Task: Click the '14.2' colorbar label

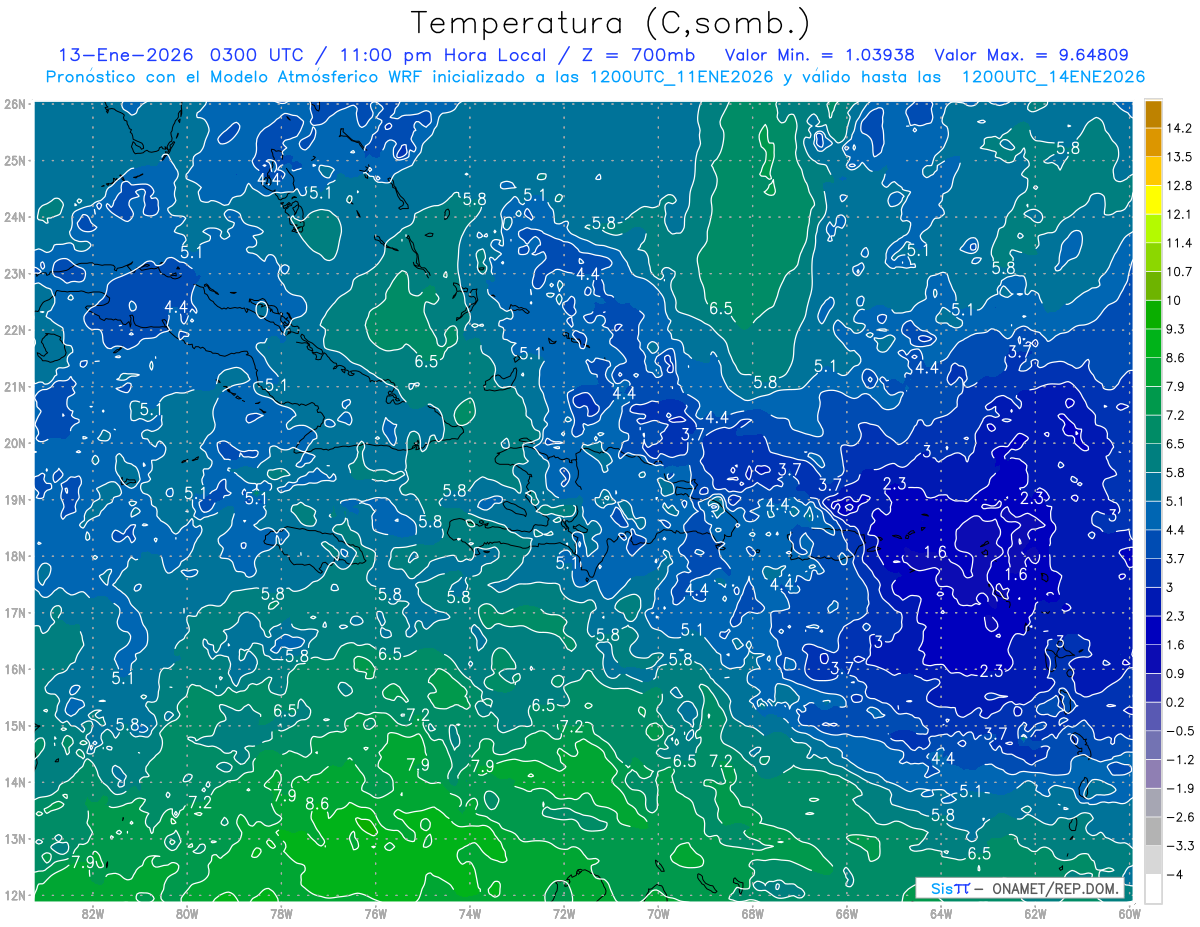Action: pyautogui.click(x=1179, y=128)
